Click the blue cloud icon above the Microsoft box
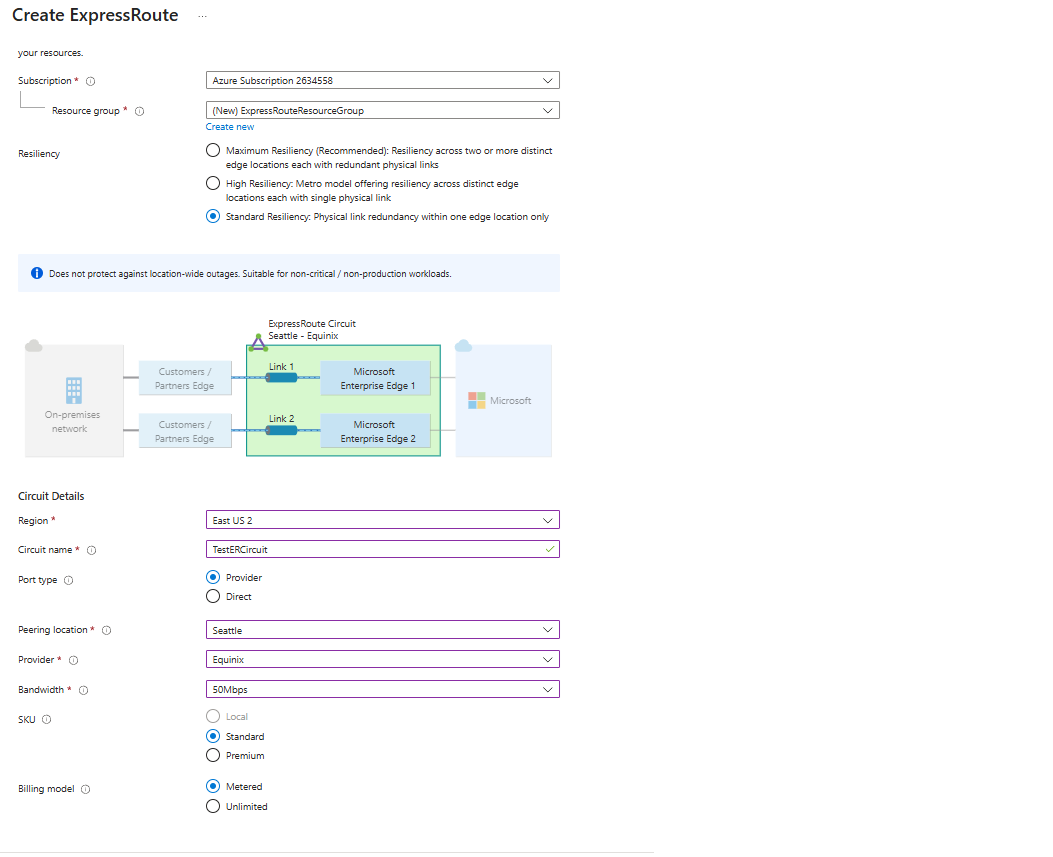1053x857 pixels. [463, 346]
